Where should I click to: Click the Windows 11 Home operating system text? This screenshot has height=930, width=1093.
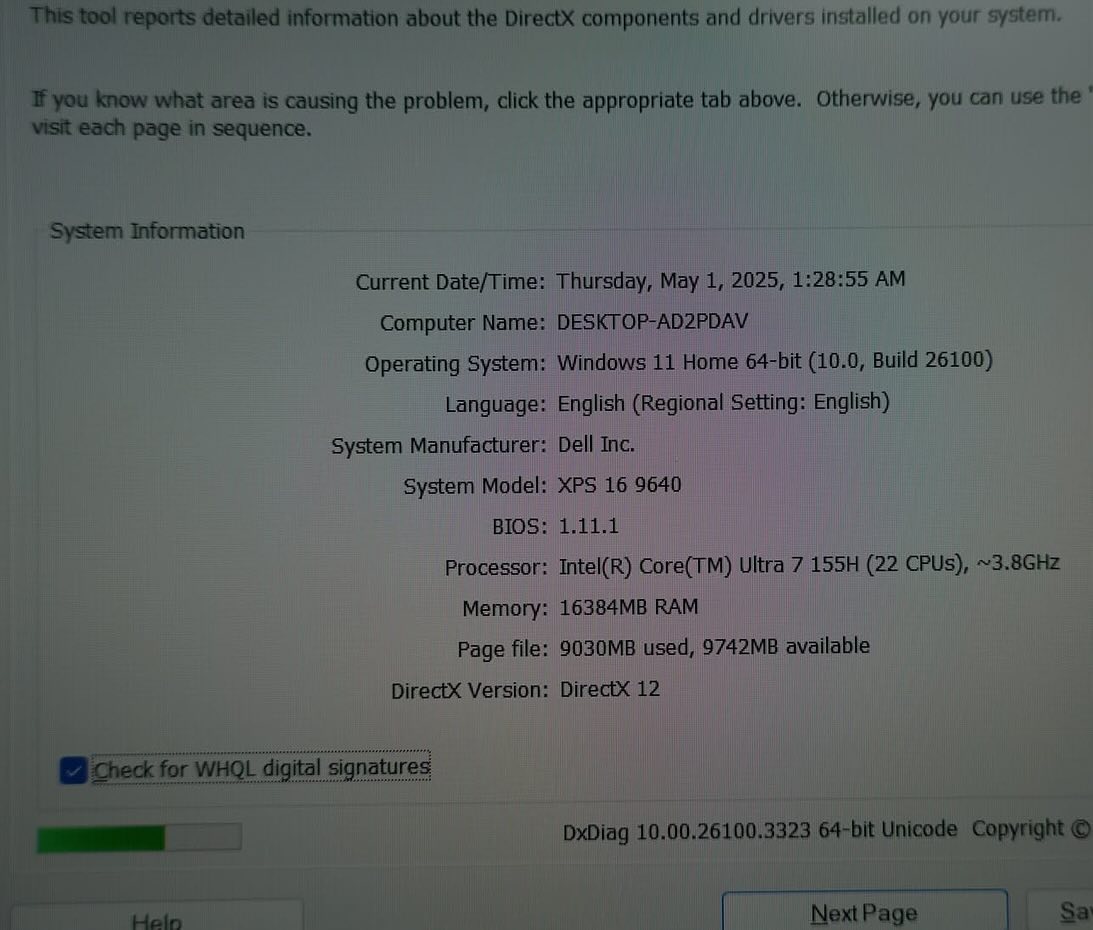click(x=774, y=361)
